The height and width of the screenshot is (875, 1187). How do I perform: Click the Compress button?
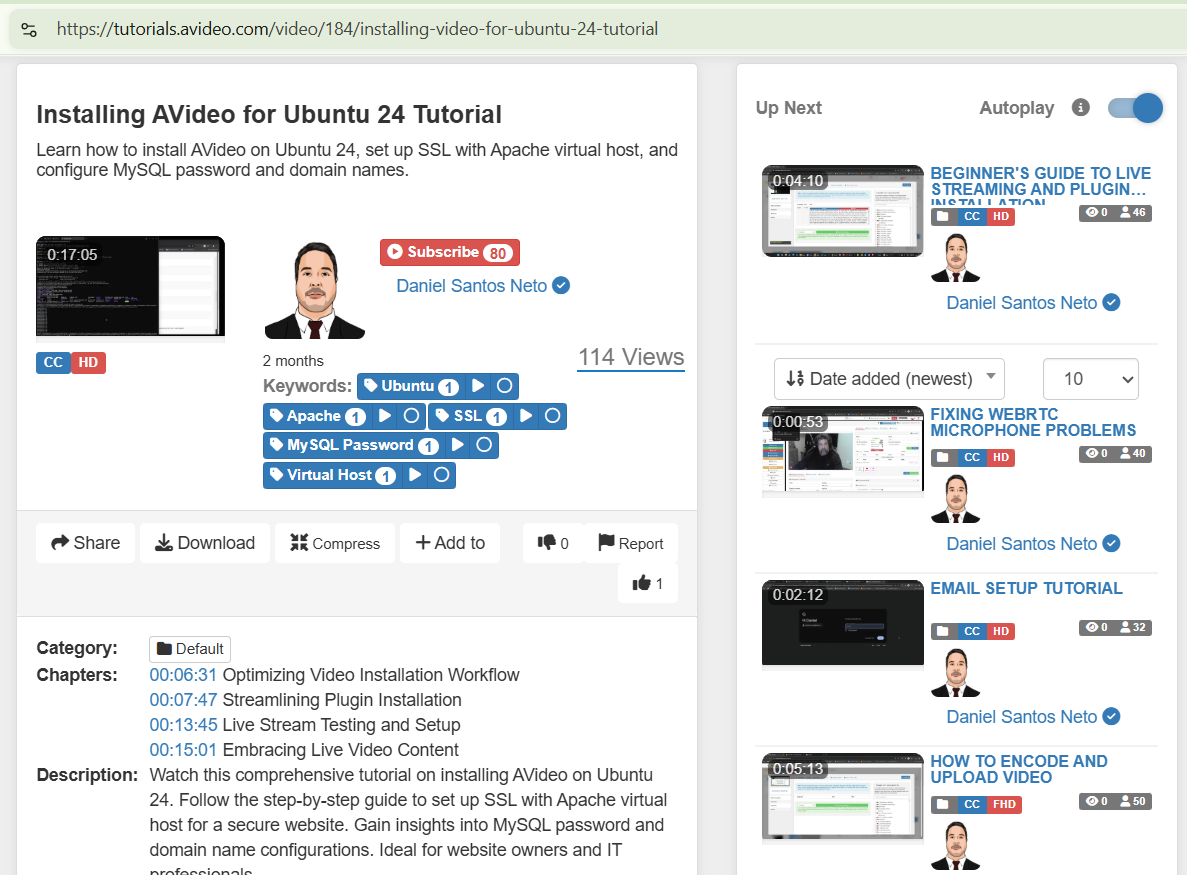click(335, 543)
